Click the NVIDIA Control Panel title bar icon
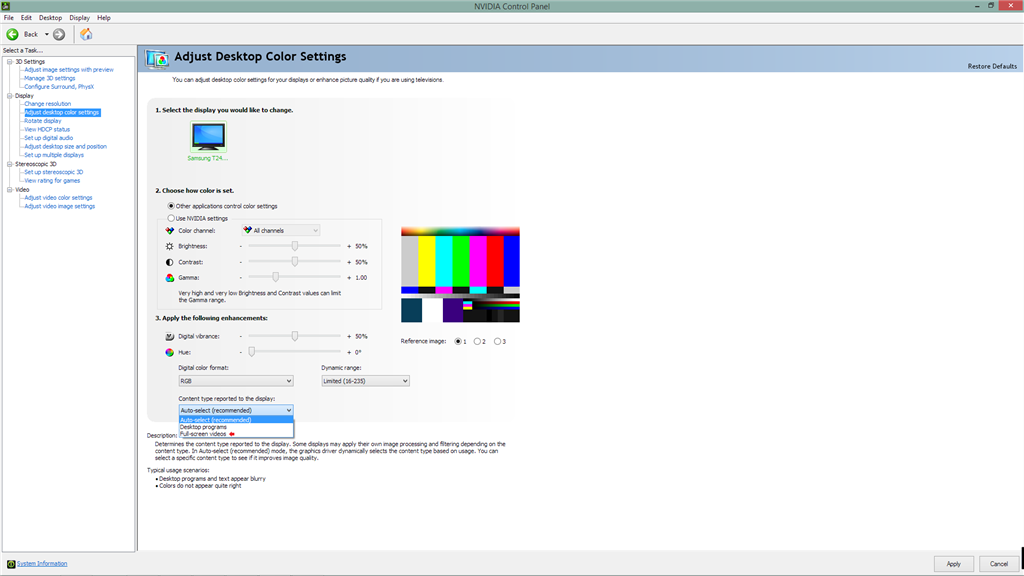This screenshot has height=576, width=1024. pos(6,6)
